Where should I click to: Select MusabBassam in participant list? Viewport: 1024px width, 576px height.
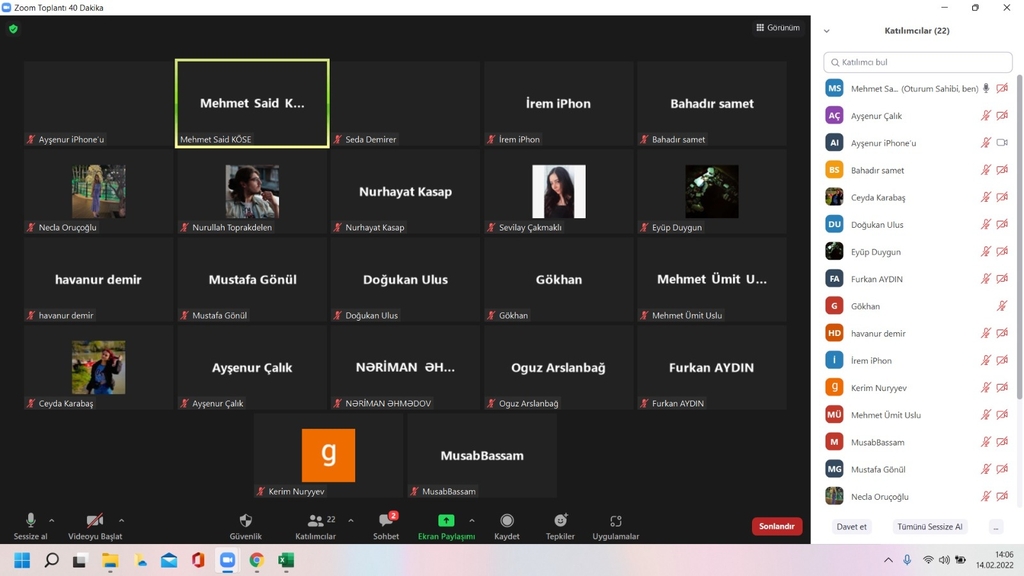coord(918,442)
